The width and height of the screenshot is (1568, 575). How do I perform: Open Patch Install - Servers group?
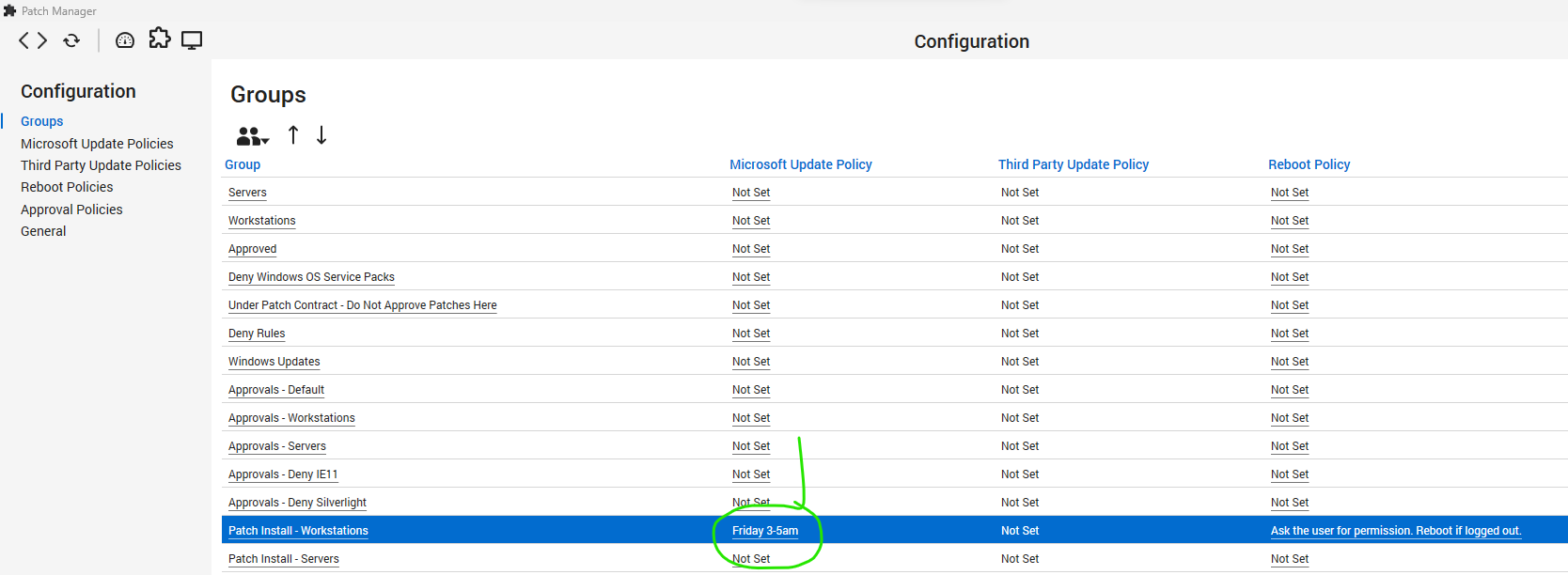(x=283, y=559)
